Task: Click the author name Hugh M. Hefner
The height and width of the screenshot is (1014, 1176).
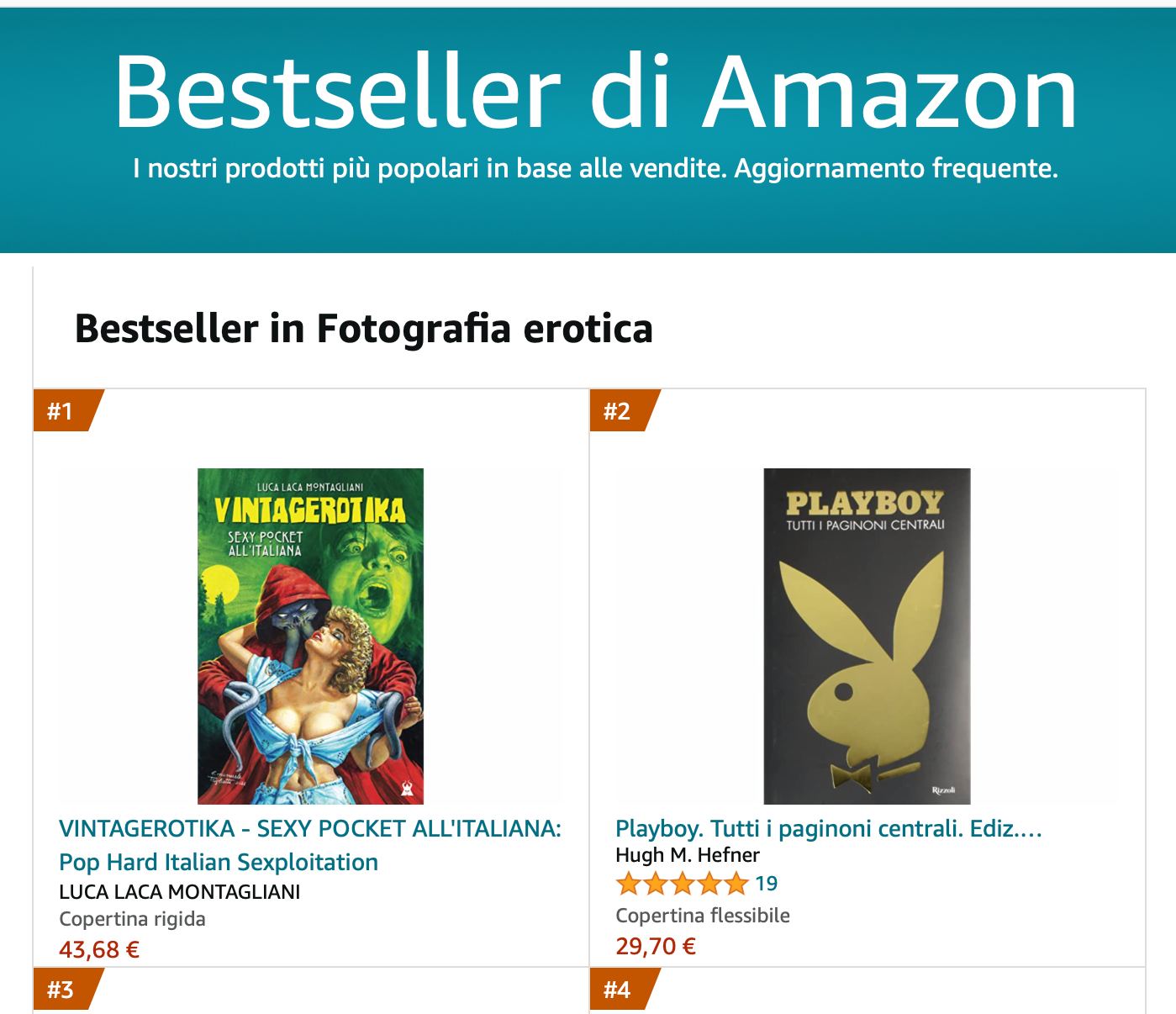Action: 688,855
